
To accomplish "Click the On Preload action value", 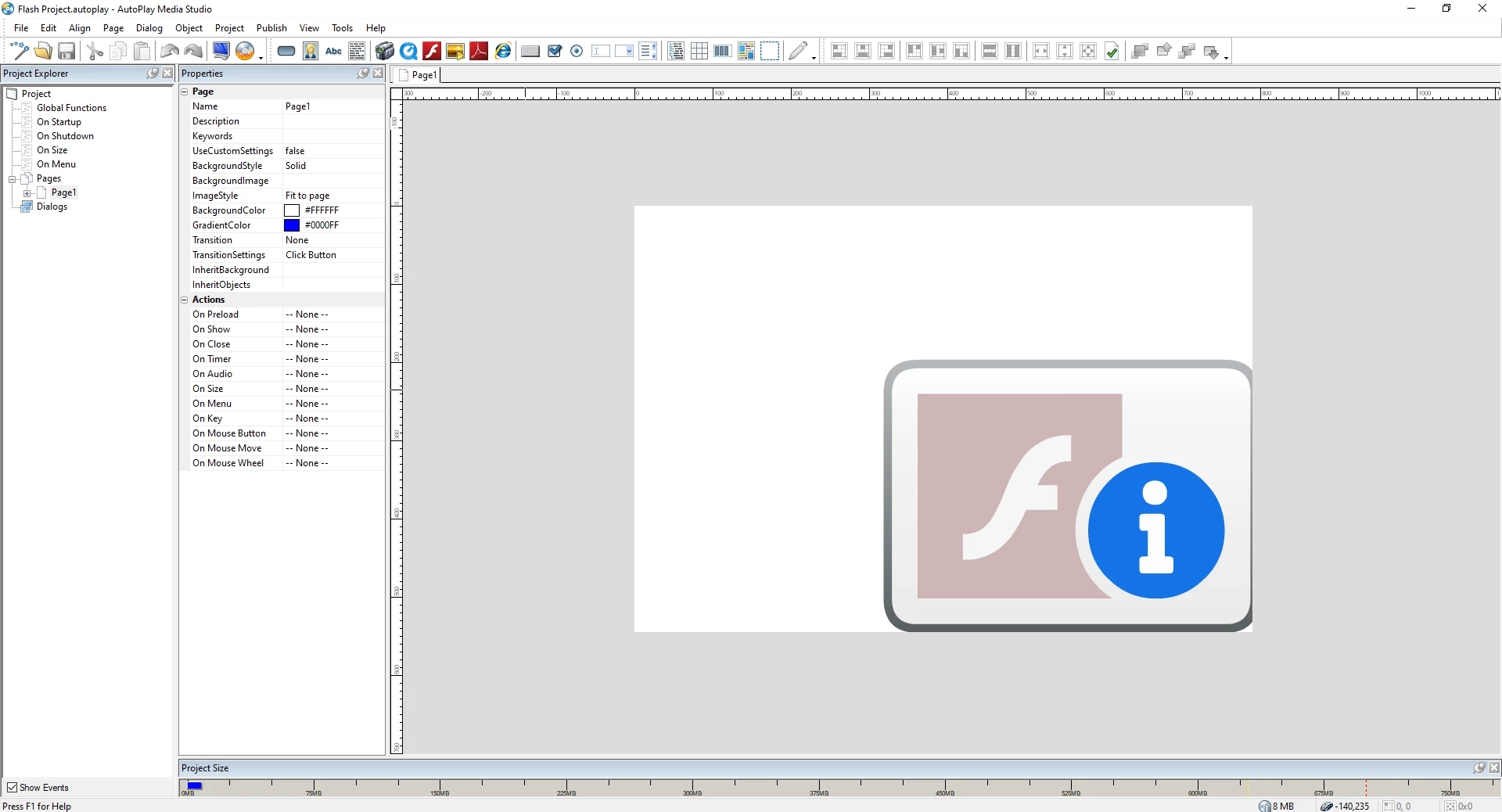I will click(333, 314).
